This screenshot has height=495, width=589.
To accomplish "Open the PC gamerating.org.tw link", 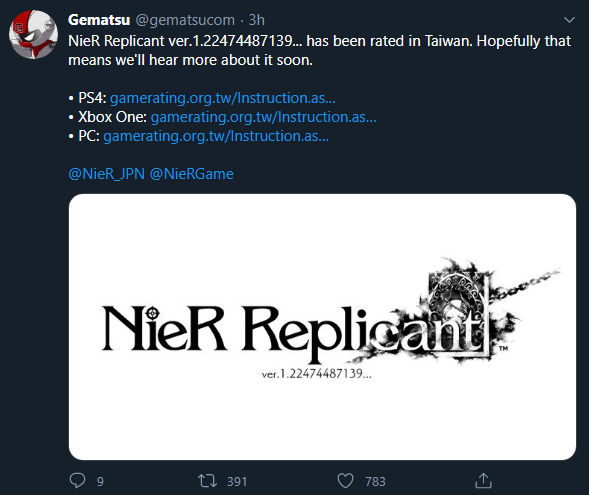I will [216, 136].
